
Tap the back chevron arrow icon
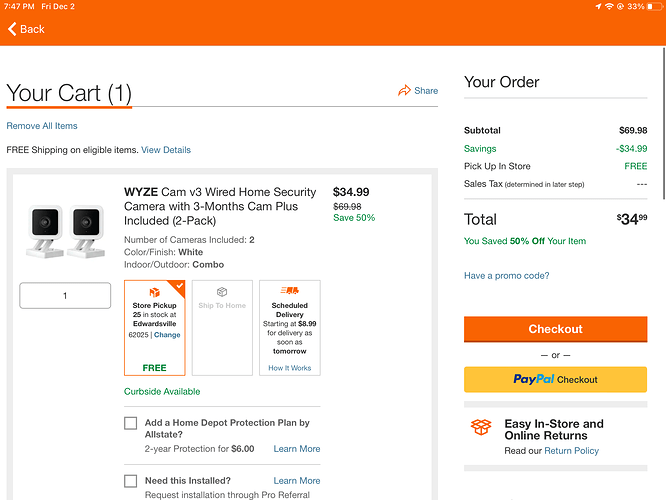click(12, 29)
